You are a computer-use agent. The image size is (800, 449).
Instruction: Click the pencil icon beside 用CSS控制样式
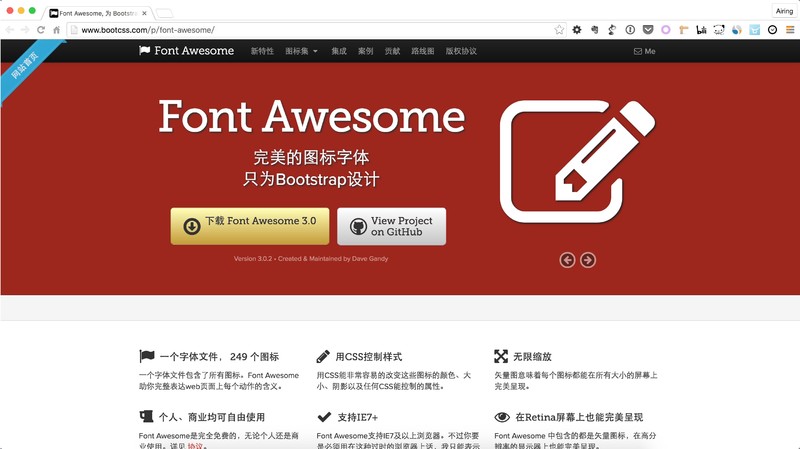[323, 356]
